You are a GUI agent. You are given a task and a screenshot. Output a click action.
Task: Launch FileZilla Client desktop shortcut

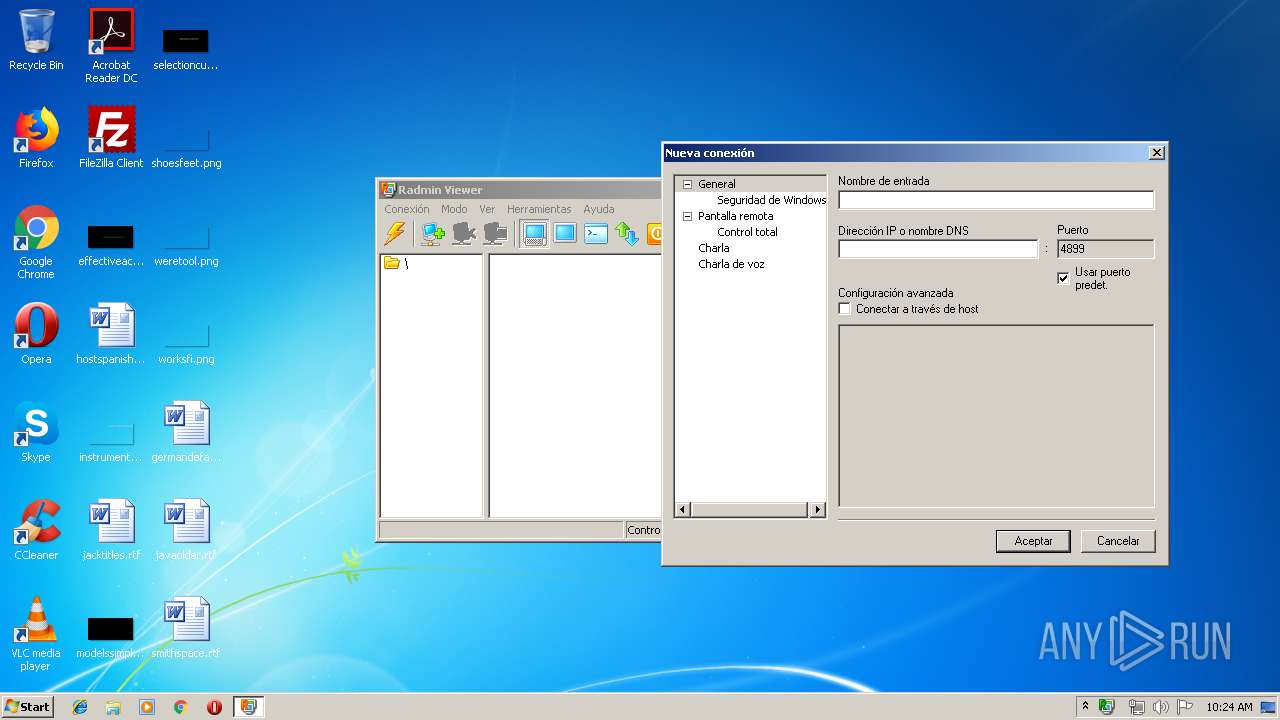[x=111, y=138]
